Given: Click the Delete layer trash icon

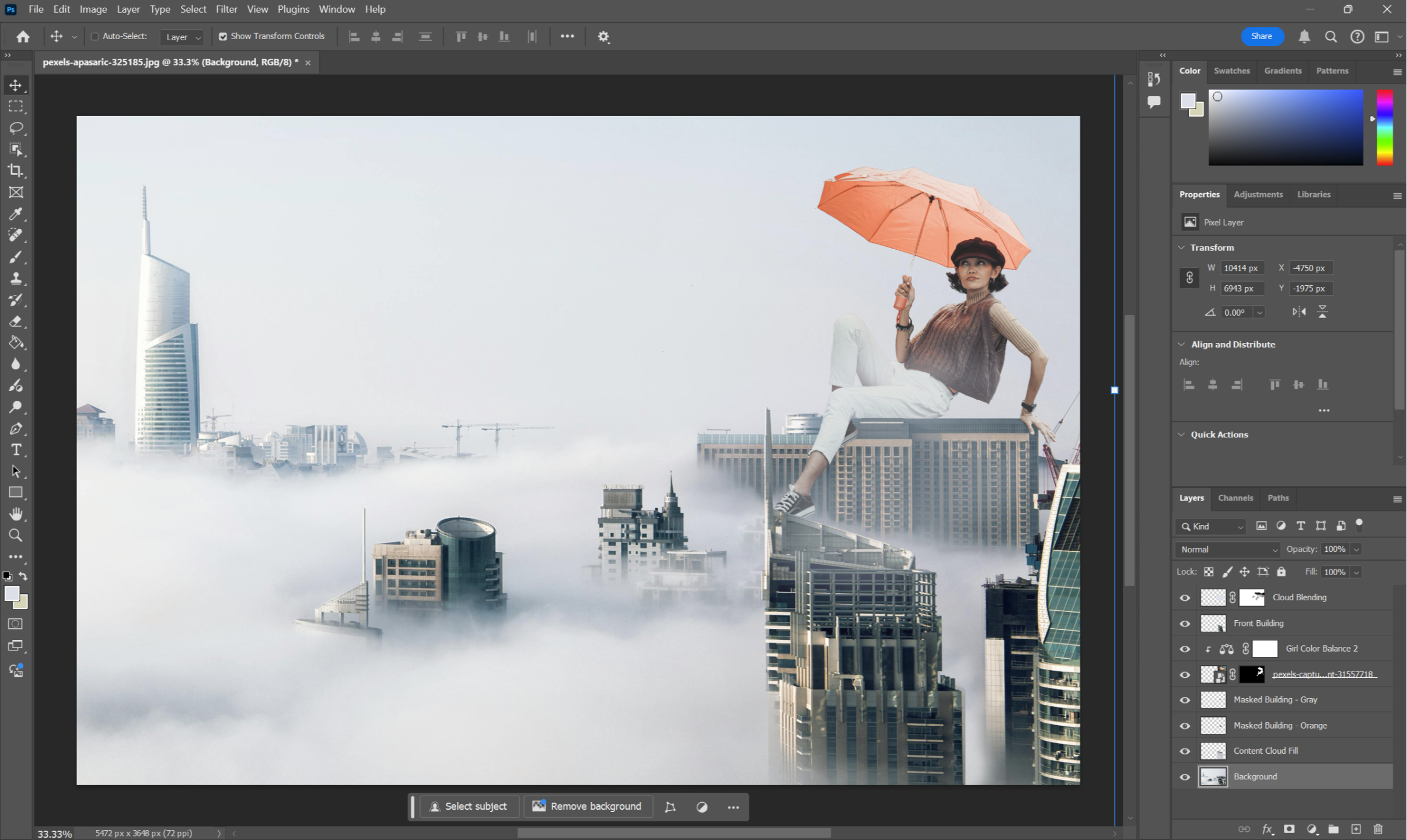Looking at the screenshot, I should point(1378,829).
